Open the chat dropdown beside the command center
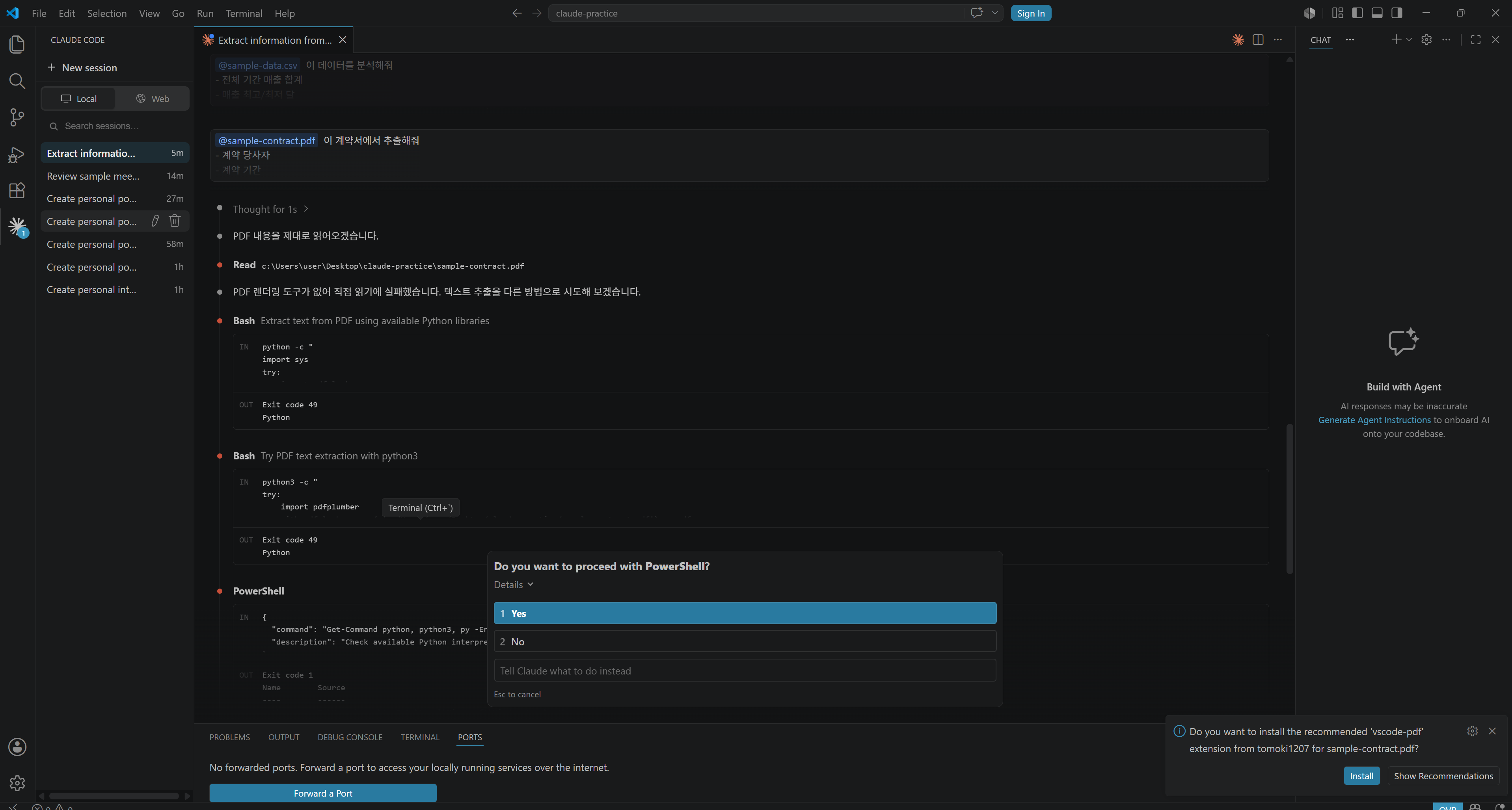This screenshot has height=810, width=1512. (995, 13)
